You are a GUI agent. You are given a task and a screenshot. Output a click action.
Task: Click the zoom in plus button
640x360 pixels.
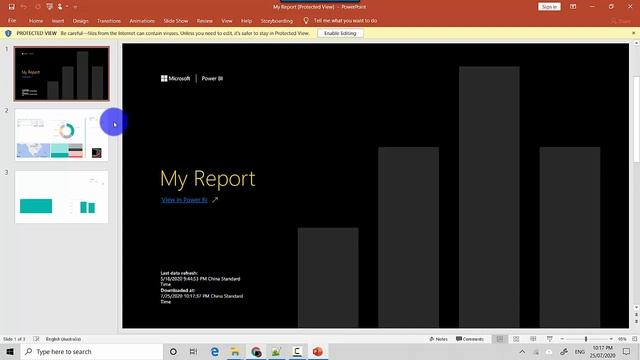611,339
